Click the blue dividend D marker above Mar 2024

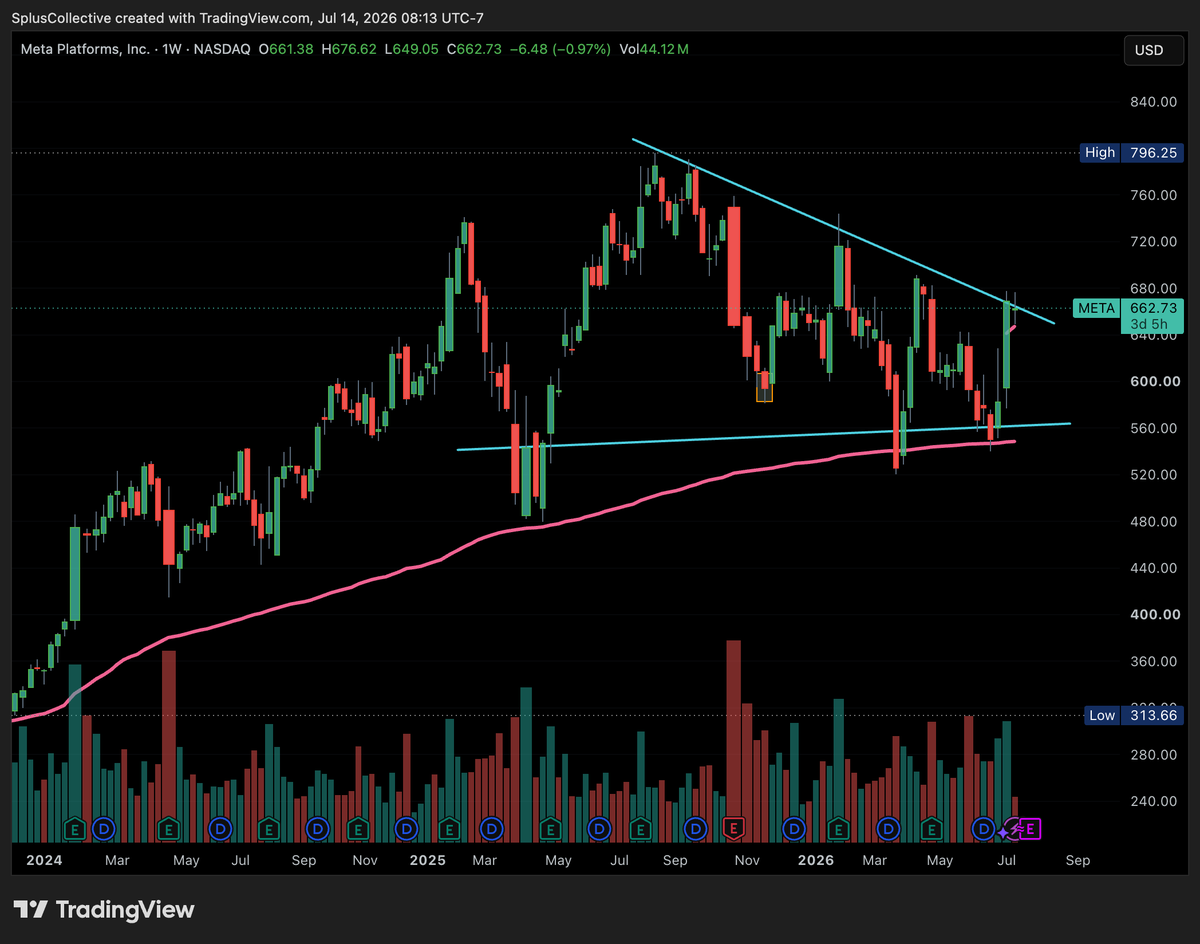point(104,828)
